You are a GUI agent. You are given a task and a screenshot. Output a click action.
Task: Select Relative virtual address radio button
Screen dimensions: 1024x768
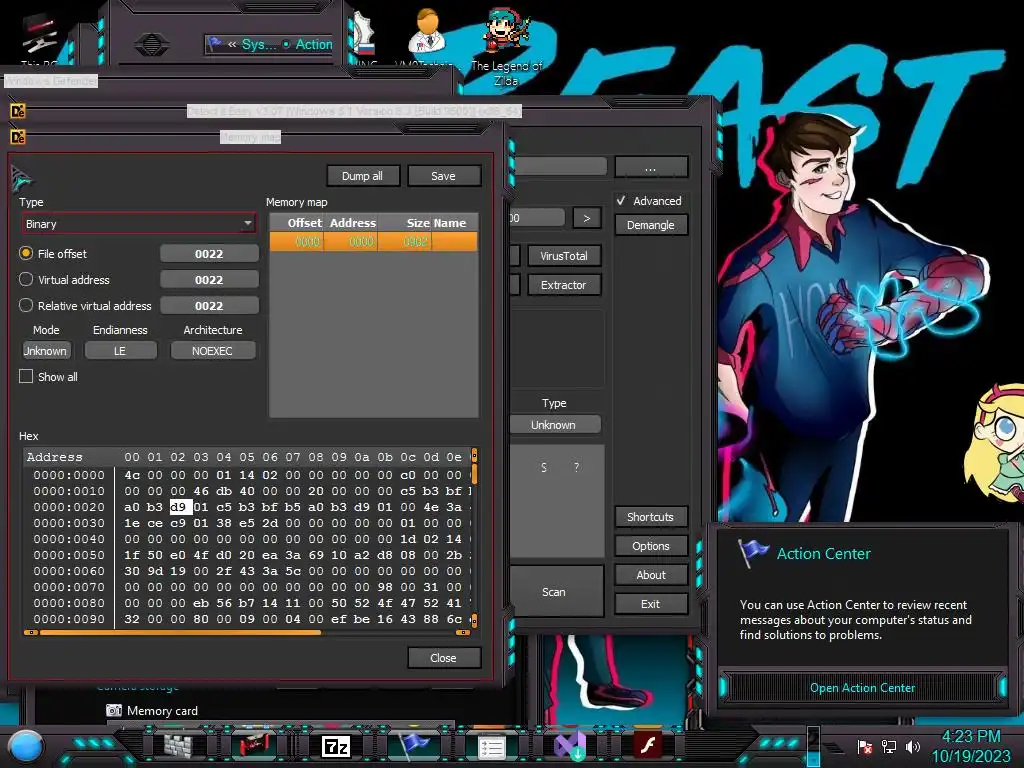point(26,306)
